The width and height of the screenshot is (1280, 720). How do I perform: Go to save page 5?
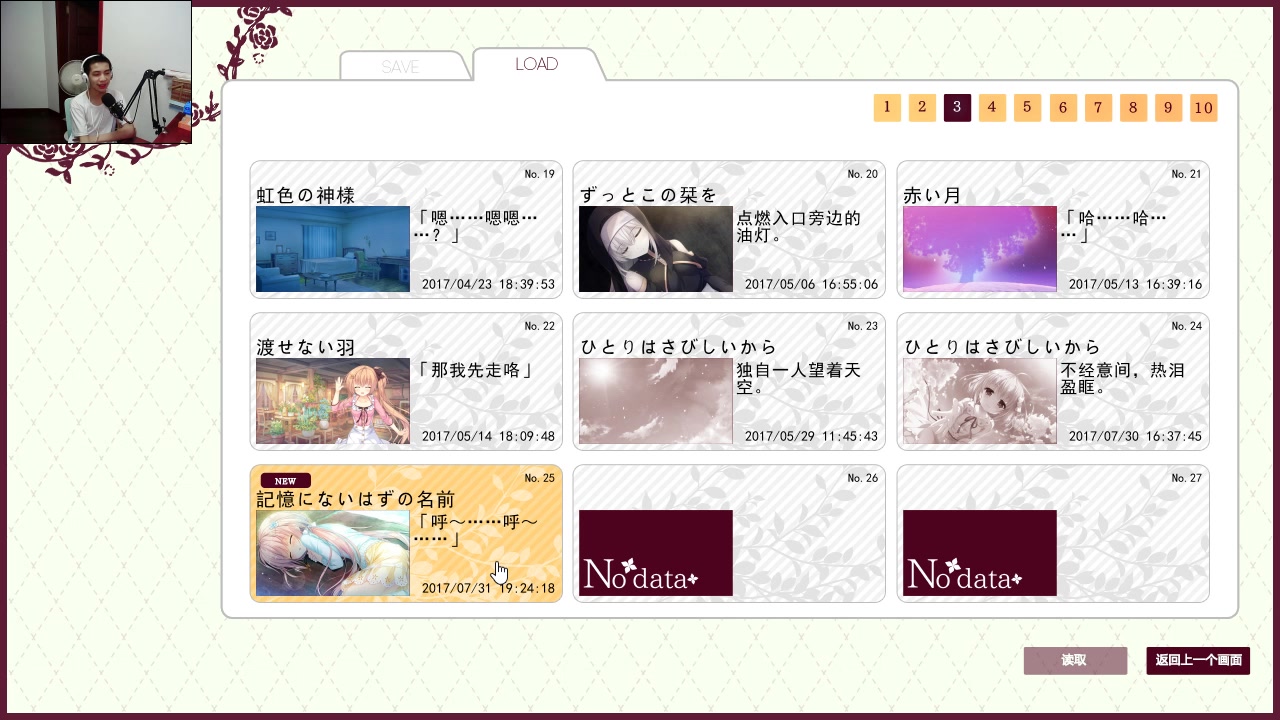tap(1027, 108)
